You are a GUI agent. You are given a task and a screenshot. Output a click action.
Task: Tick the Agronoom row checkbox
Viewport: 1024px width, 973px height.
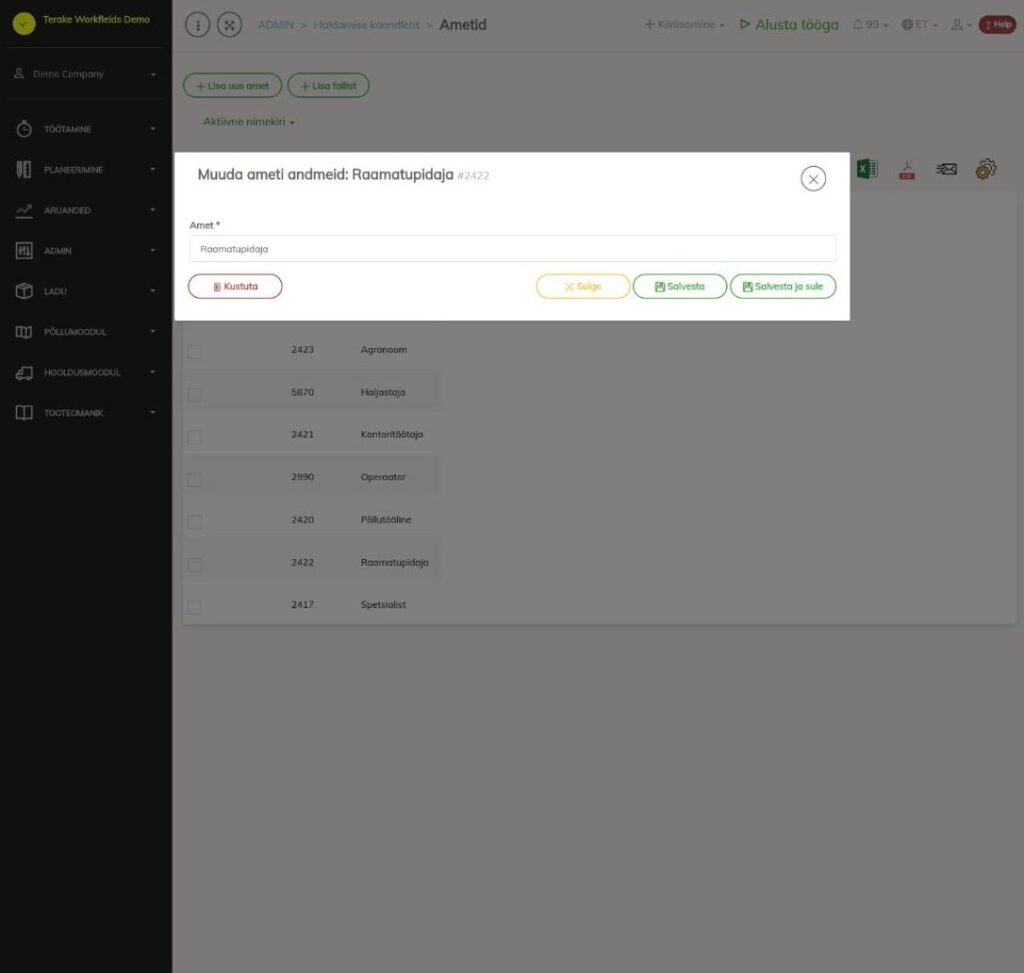195,352
